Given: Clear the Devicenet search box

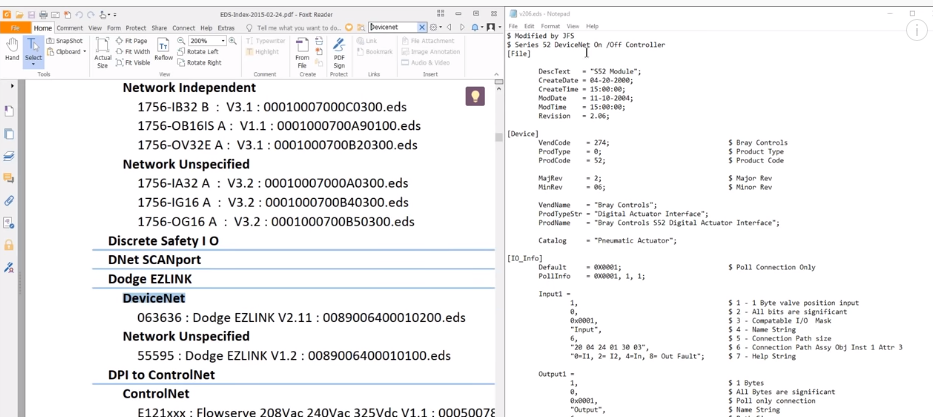Looking at the screenshot, I should 422,27.
